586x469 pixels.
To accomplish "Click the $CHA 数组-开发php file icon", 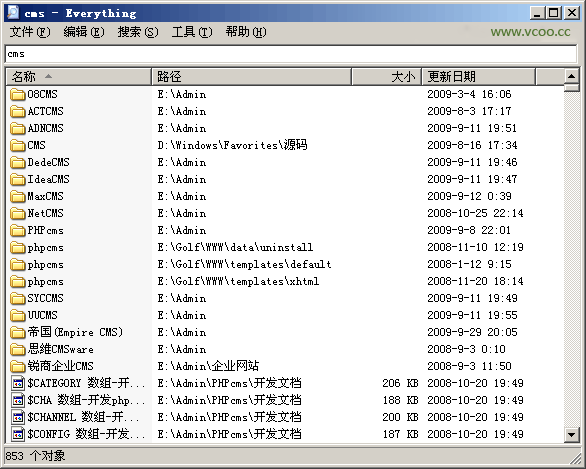I will pyautogui.click(x=18, y=401).
